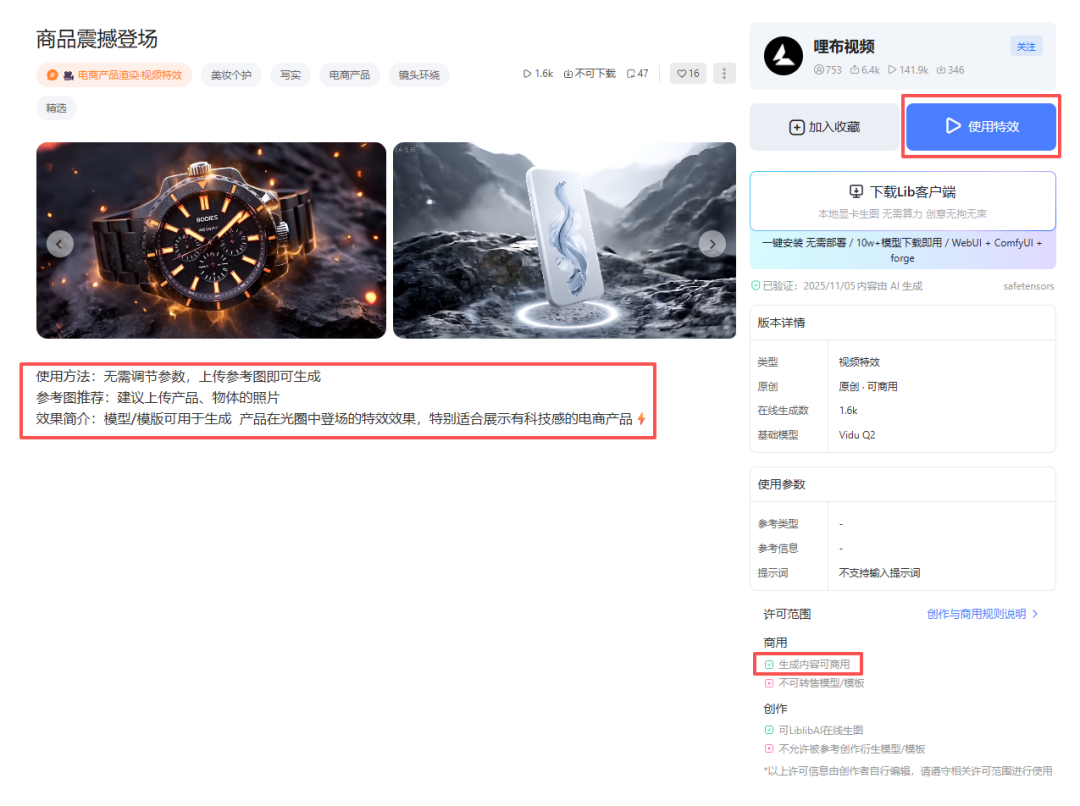Viewport: 1080px width, 806px height.
Task: Click the remix icon showing 47
Action: 631,73
